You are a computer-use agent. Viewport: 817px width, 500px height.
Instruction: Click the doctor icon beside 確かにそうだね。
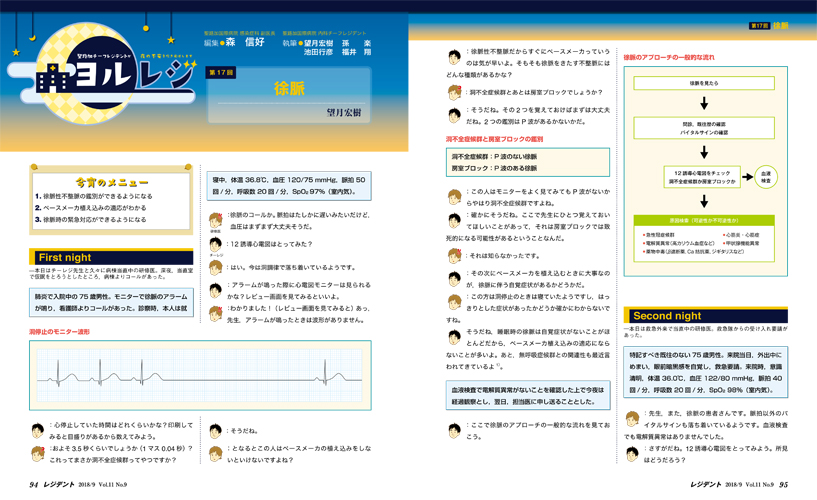[x=454, y=220]
